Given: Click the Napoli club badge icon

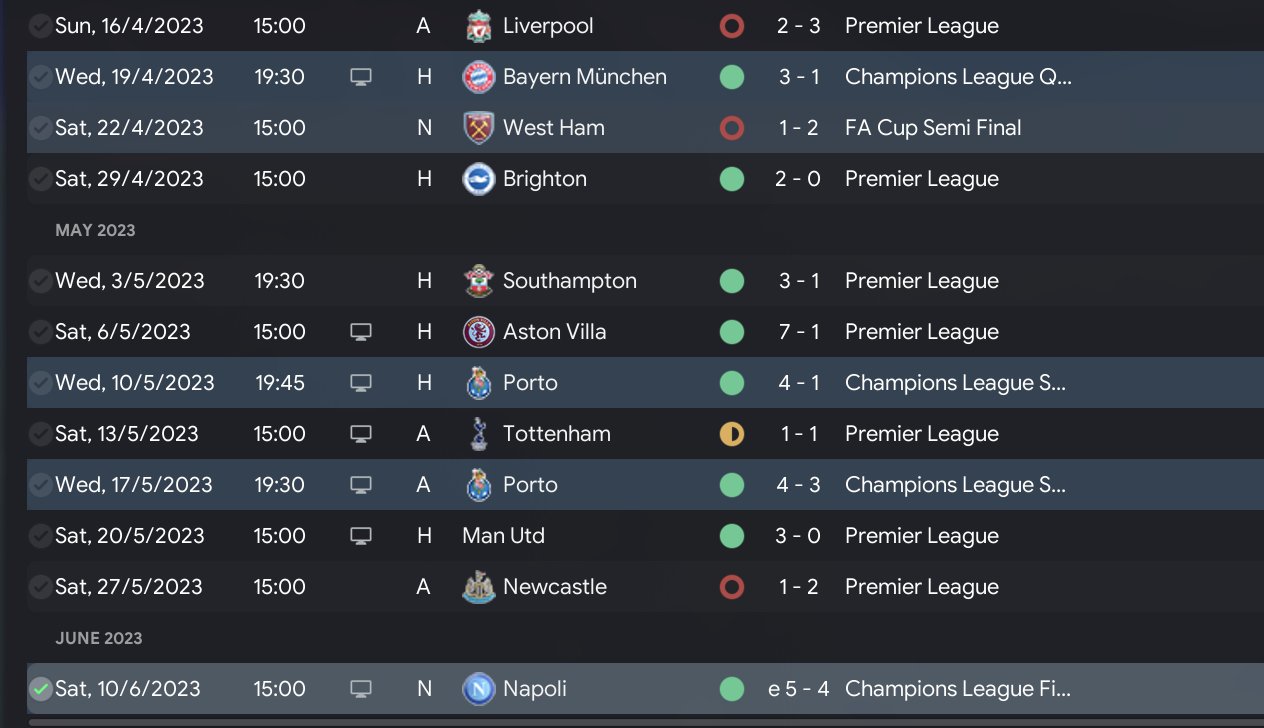Looking at the screenshot, I should click(479, 689).
